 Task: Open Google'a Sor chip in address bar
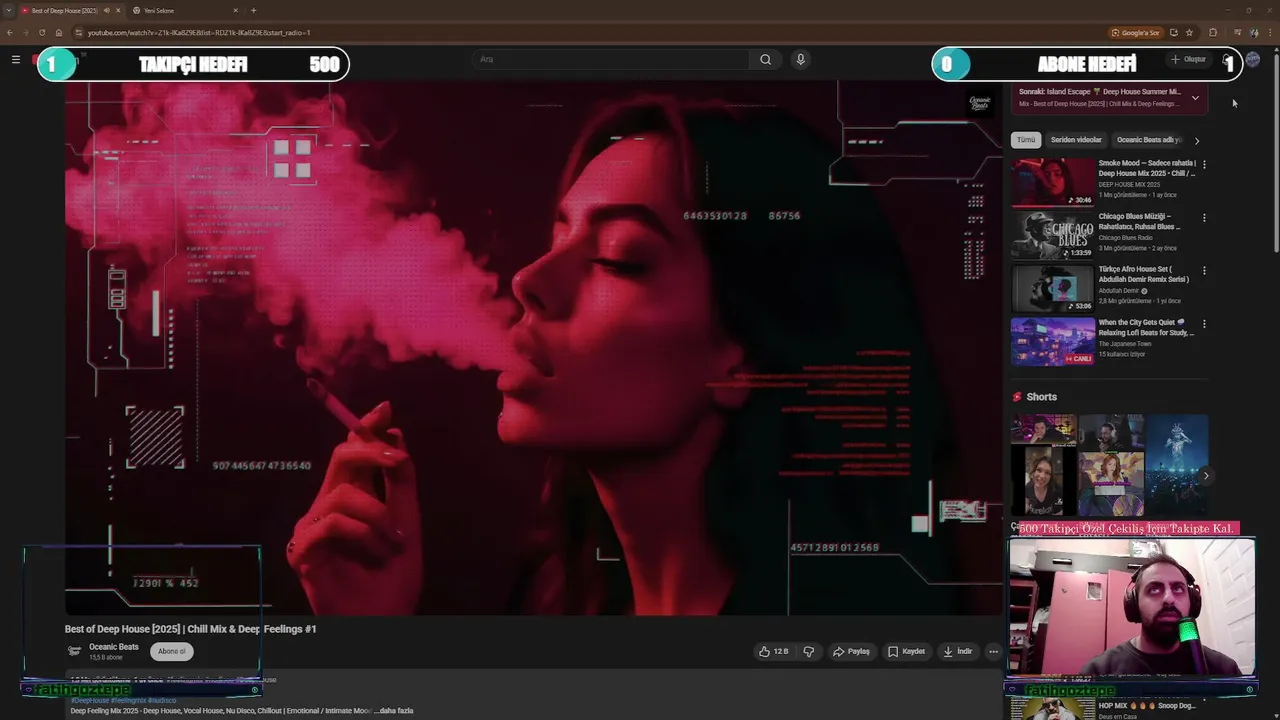point(1136,32)
